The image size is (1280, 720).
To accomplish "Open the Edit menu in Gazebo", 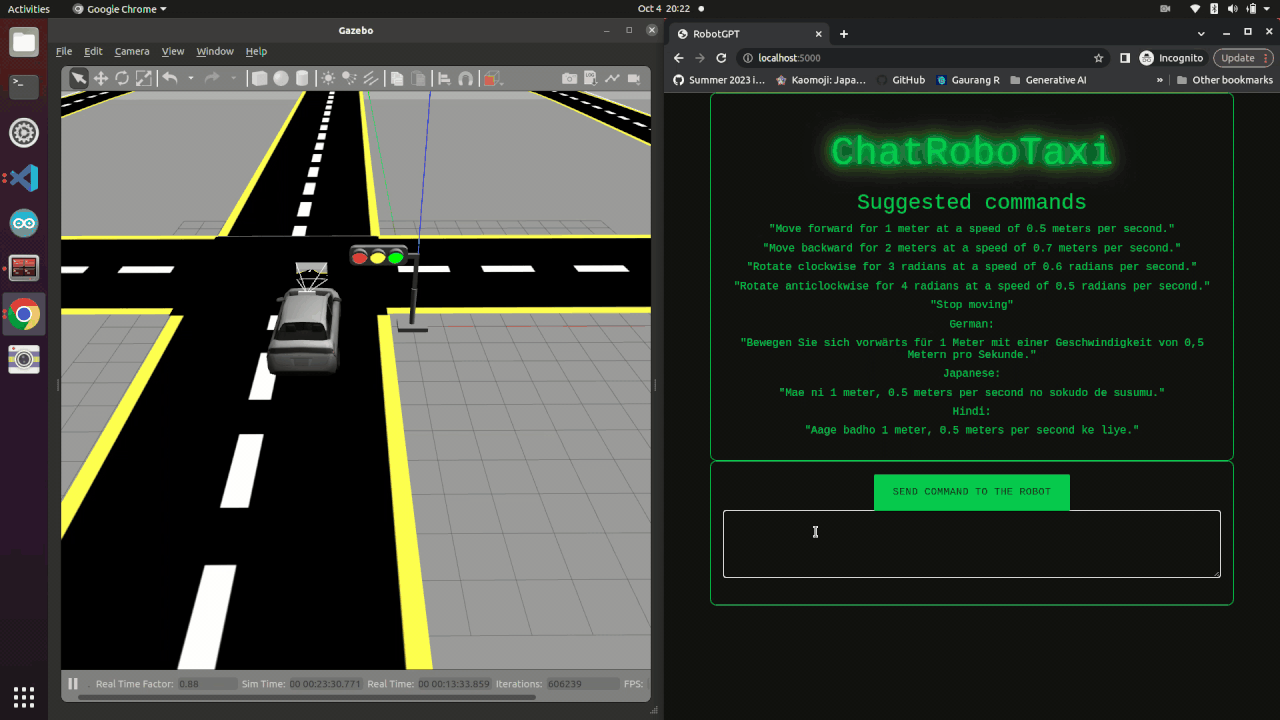I will tap(93, 51).
